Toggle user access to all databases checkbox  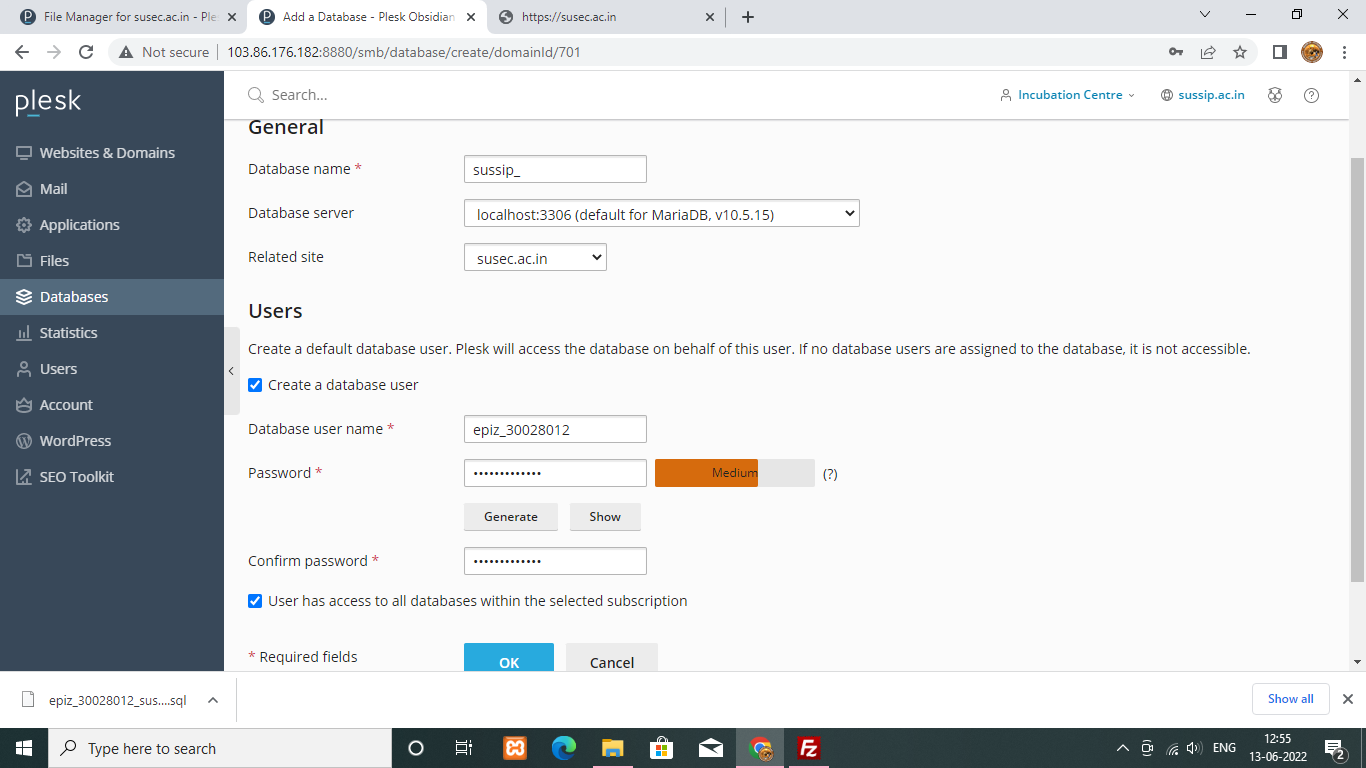[x=255, y=601]
